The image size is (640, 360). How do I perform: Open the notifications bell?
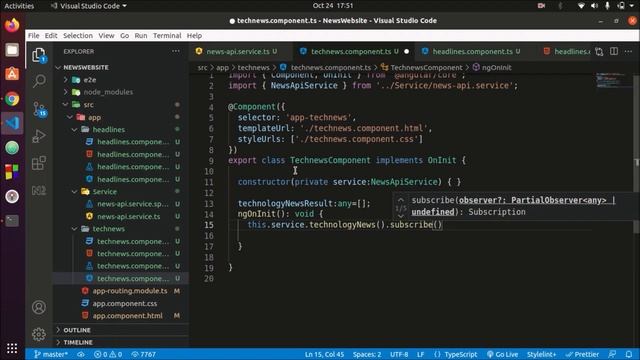pyautogui.click(x=629, y=354)
